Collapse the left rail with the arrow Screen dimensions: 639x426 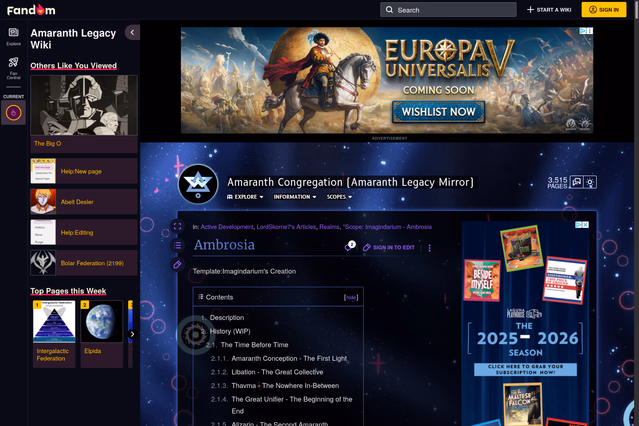[133, 33]
